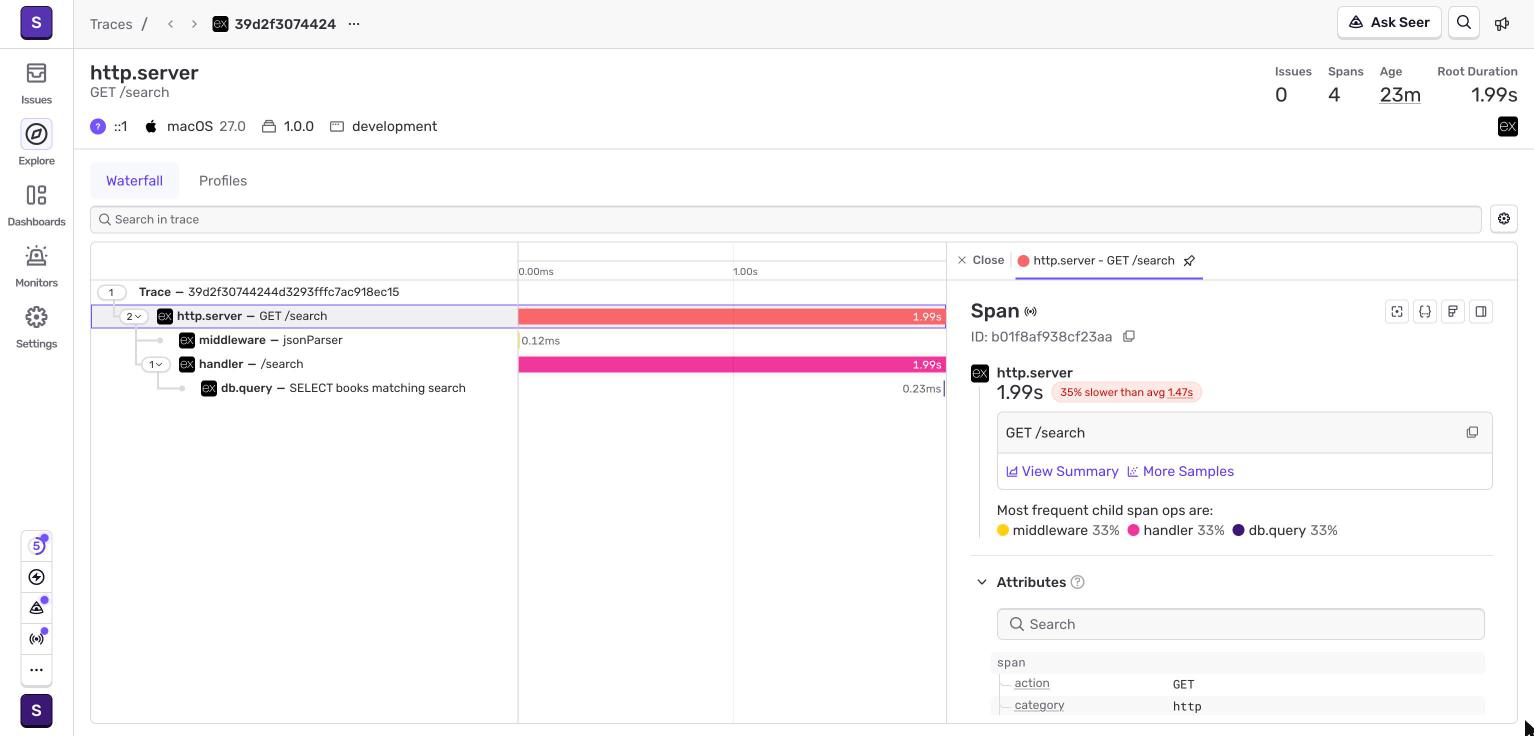Collapse the http.server span children
This screenshot has height=736, width=1534.
coord(133,317)
